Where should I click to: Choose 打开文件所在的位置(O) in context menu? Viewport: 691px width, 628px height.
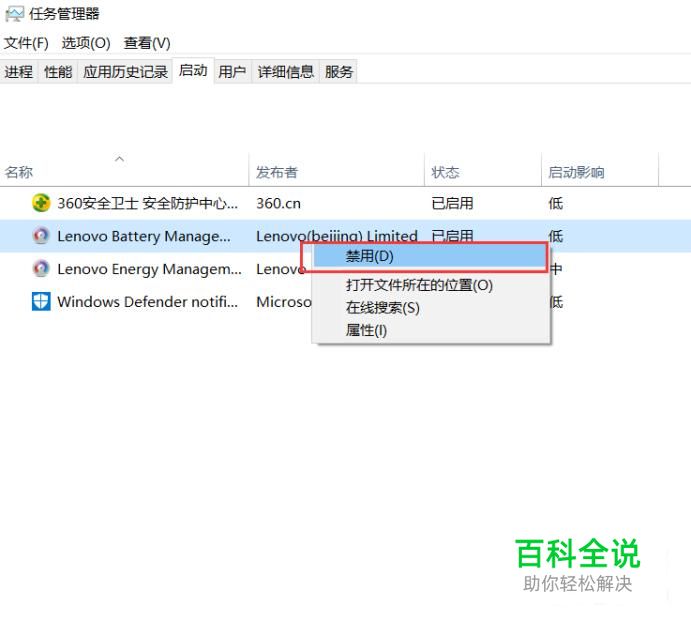coord(430,285)
